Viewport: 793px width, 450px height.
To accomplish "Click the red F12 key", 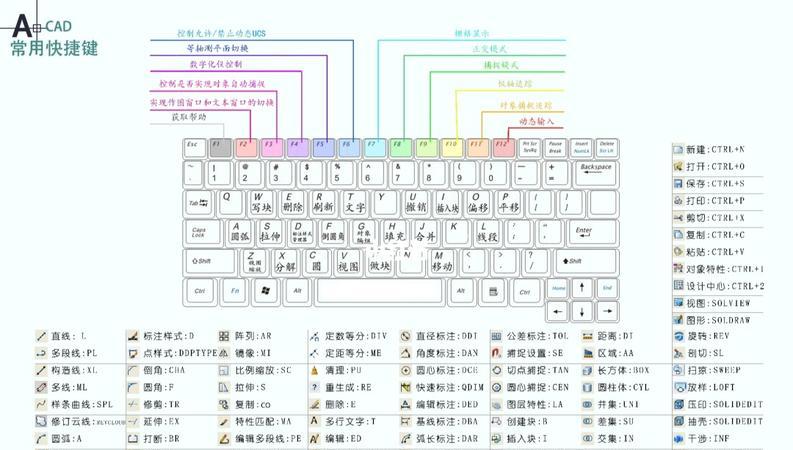I will 504,148.
